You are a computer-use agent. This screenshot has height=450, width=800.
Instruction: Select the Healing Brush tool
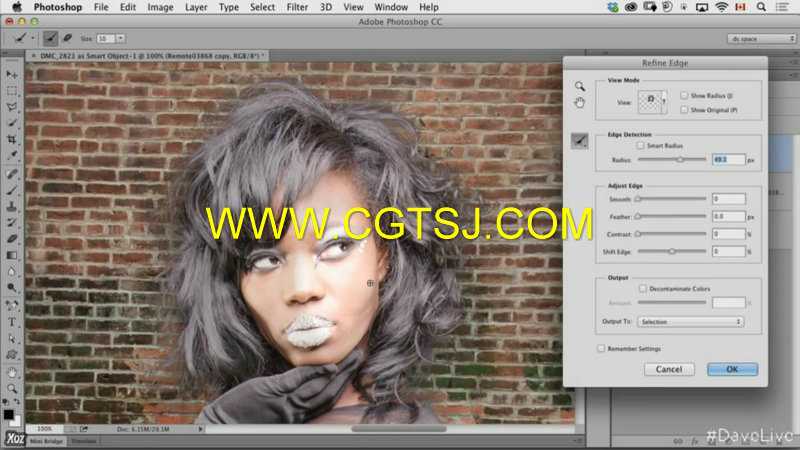[12, 174]
